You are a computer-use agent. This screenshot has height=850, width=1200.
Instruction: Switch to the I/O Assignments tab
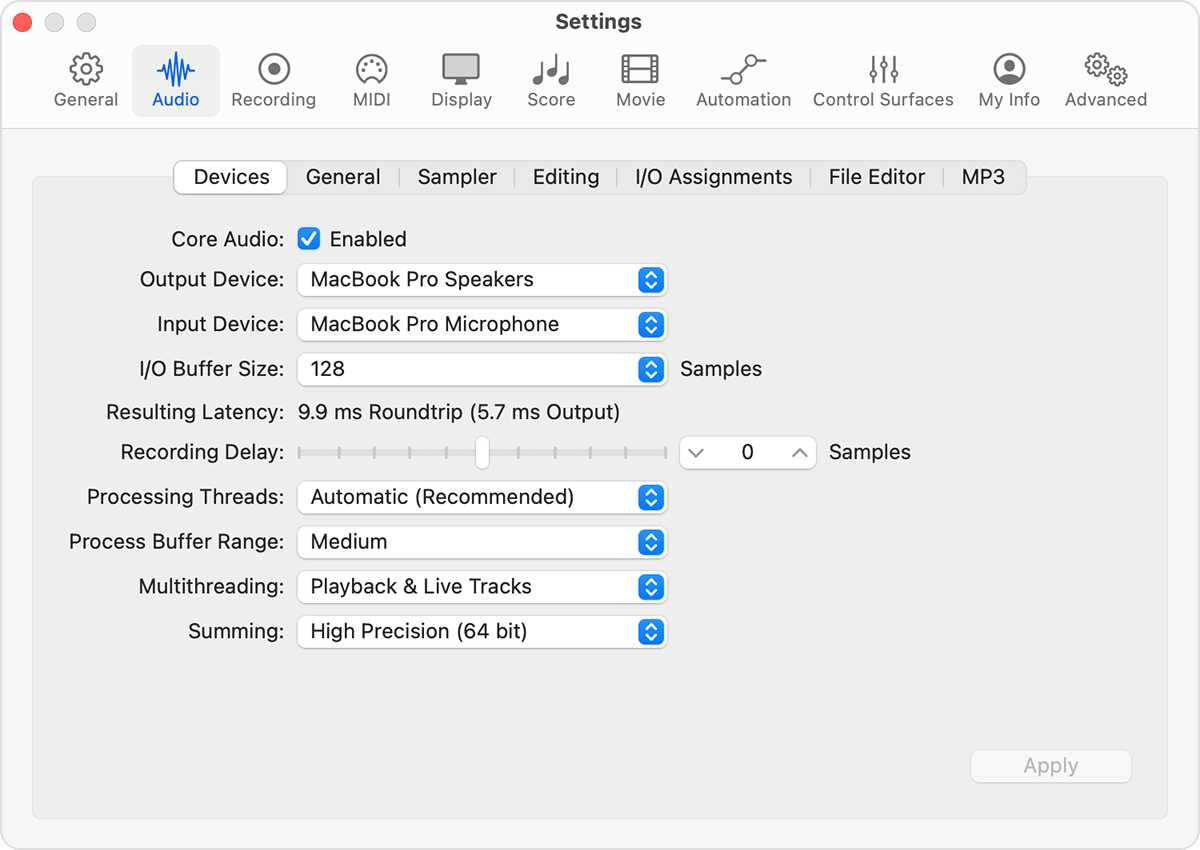[713, 177]
